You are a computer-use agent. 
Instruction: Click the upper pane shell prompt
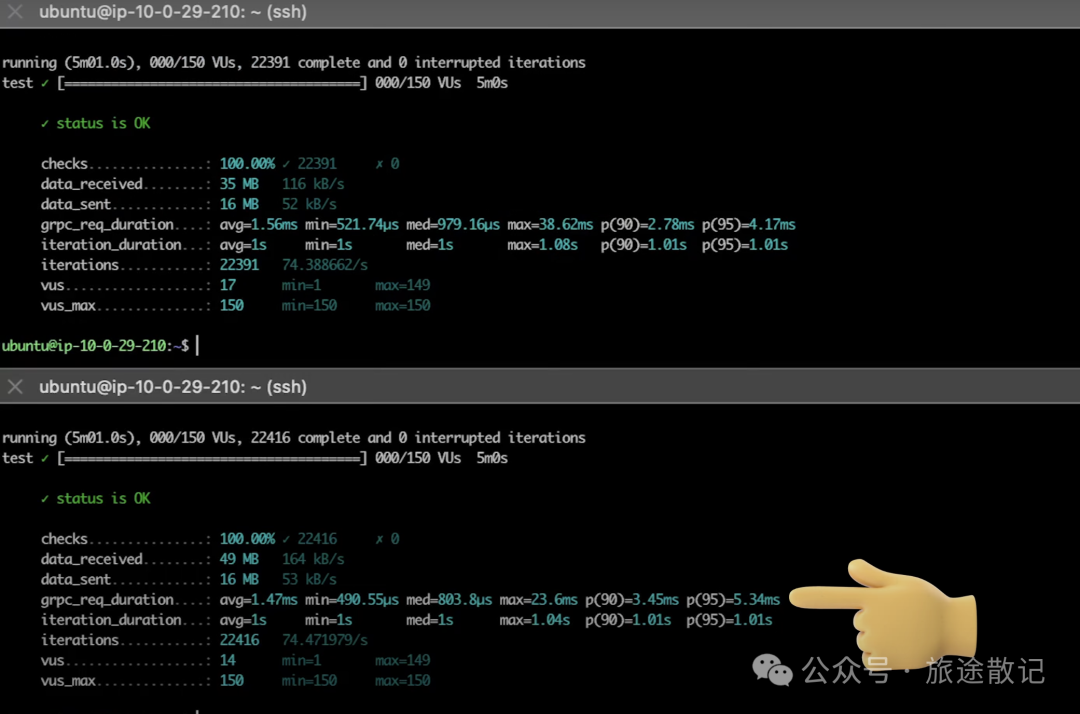point(95,346)
